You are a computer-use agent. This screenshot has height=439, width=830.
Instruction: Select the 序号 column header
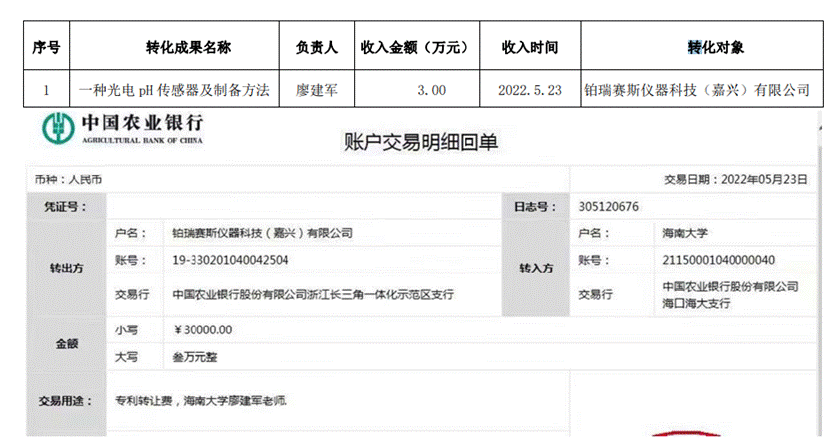click(46, 47)
